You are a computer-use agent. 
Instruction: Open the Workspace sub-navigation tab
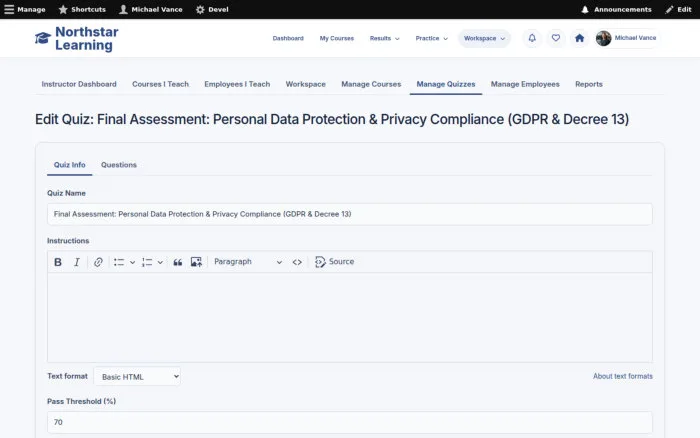coord(305,84)
